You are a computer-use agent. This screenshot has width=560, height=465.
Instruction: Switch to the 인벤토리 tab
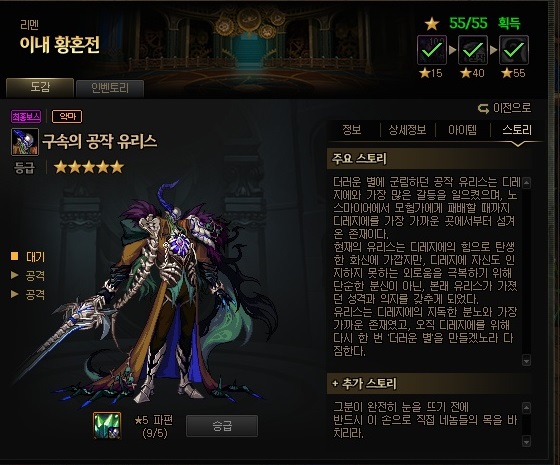click(110, 88)
